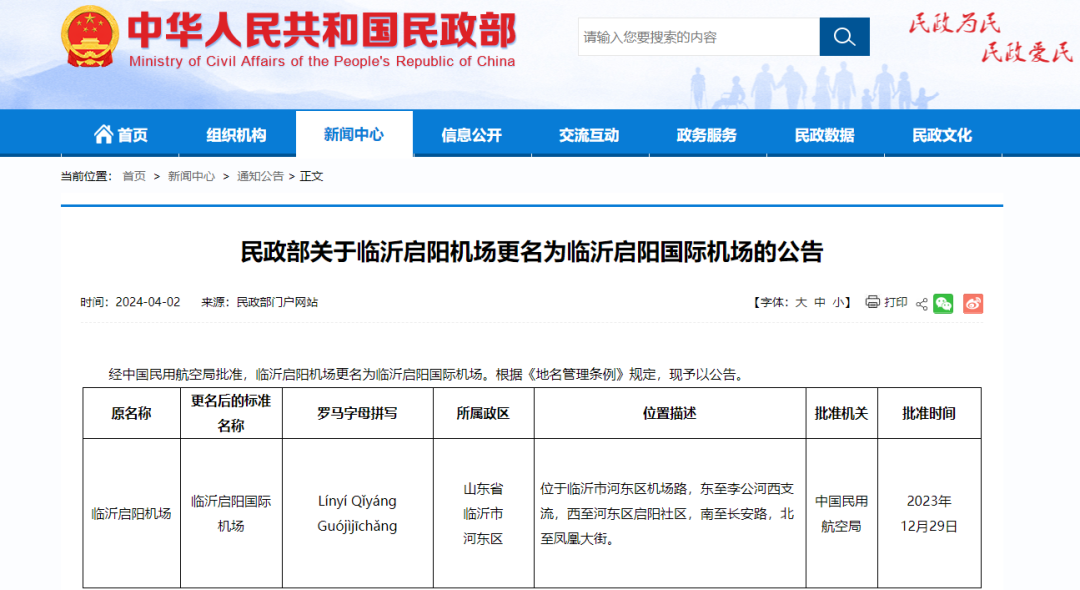Open the 组织机构 menu

pos(236,135)
